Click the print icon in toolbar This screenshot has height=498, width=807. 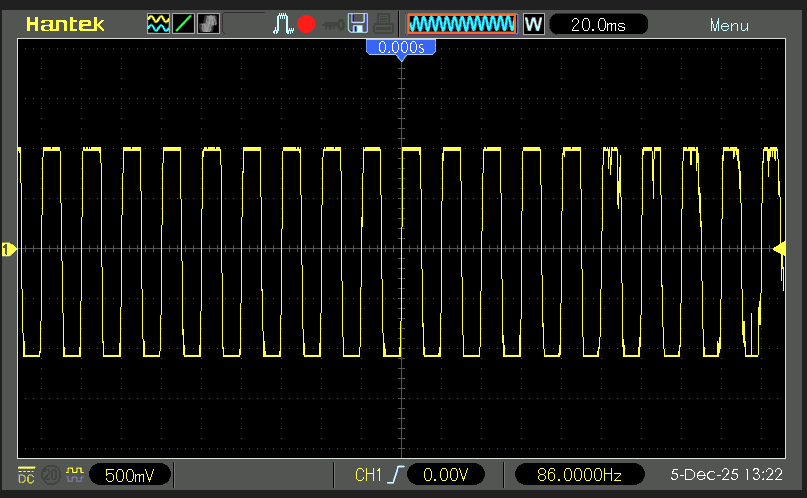(x=383, y=24)
